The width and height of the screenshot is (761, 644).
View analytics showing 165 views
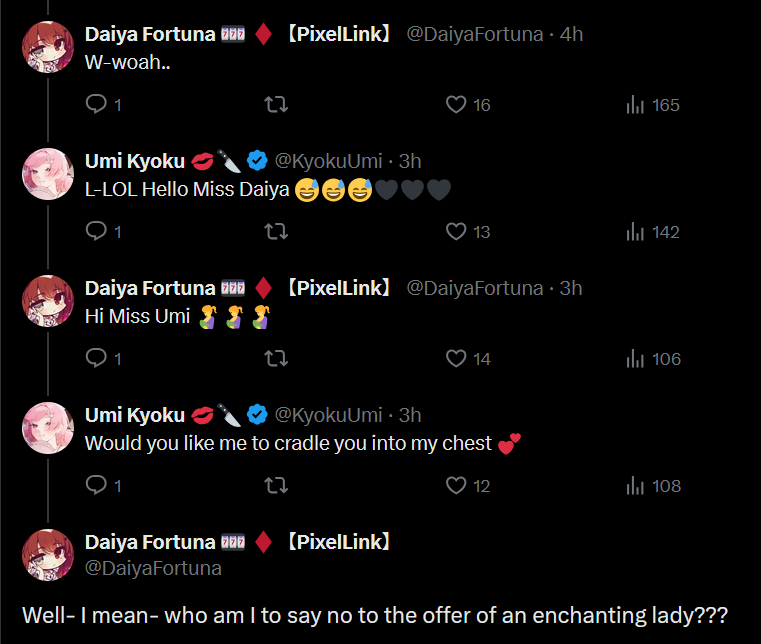click(635, 105)
